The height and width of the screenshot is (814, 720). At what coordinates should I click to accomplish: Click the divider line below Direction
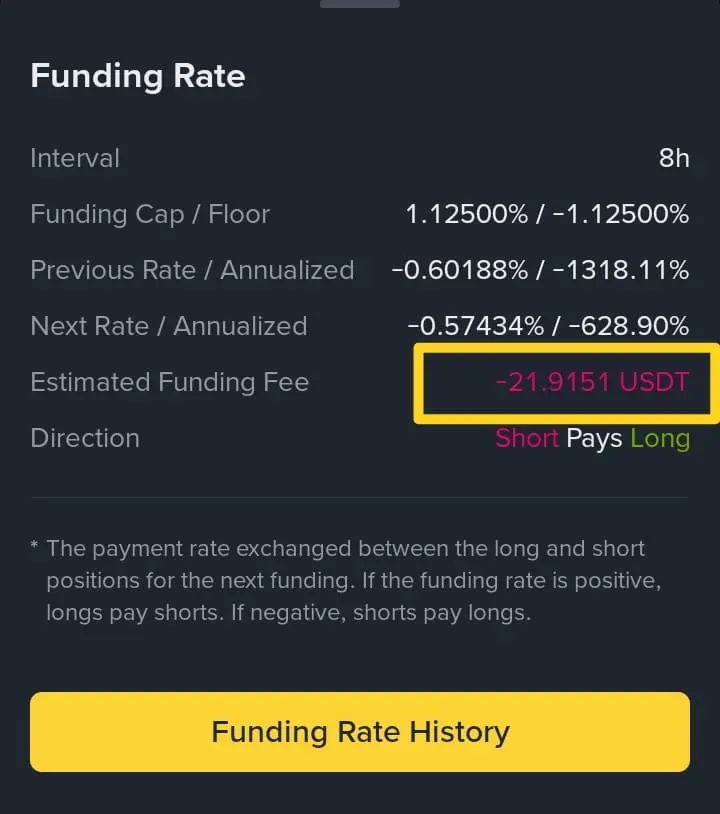[360, 497]
